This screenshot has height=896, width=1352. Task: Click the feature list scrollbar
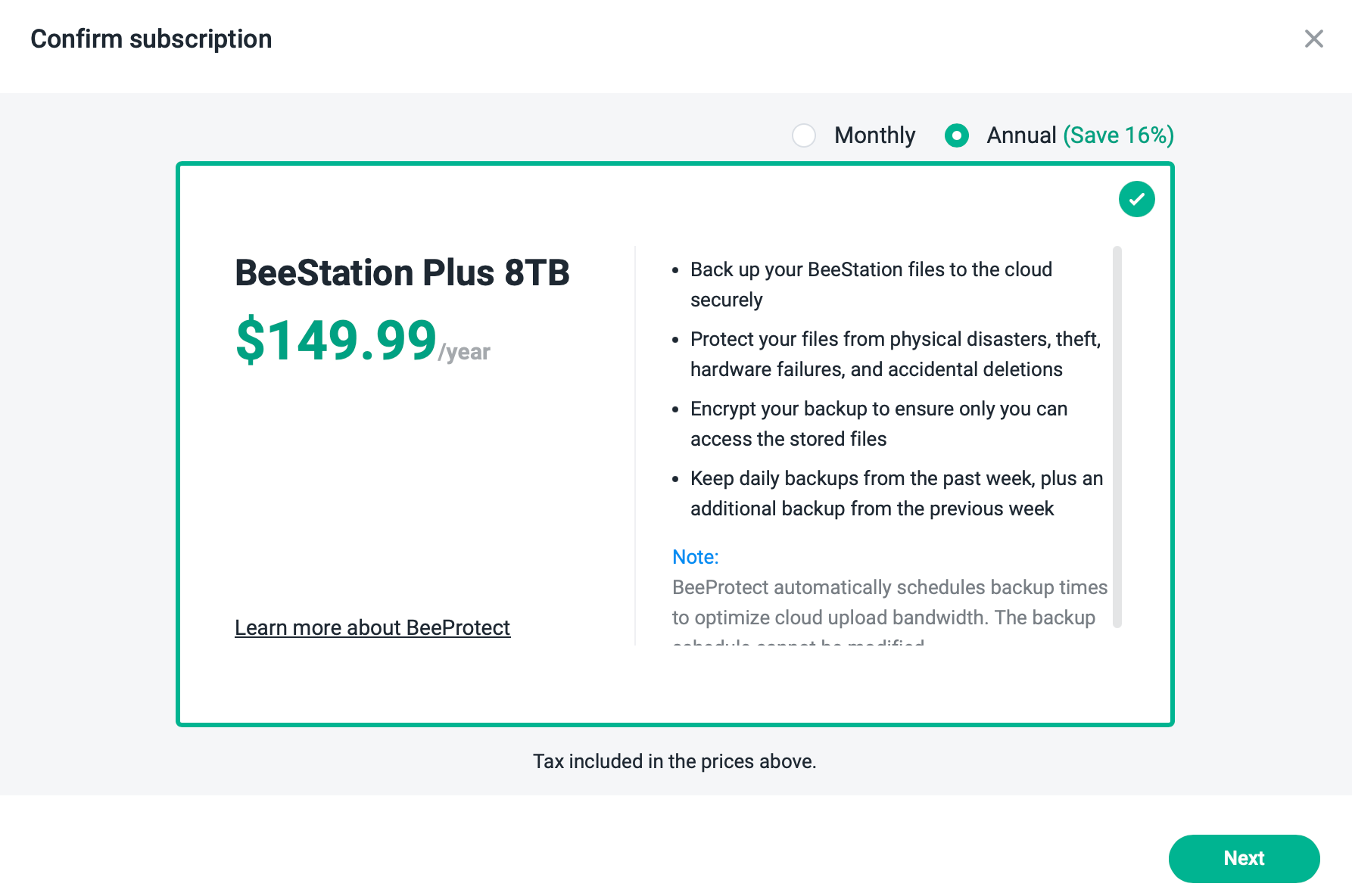1117,437
